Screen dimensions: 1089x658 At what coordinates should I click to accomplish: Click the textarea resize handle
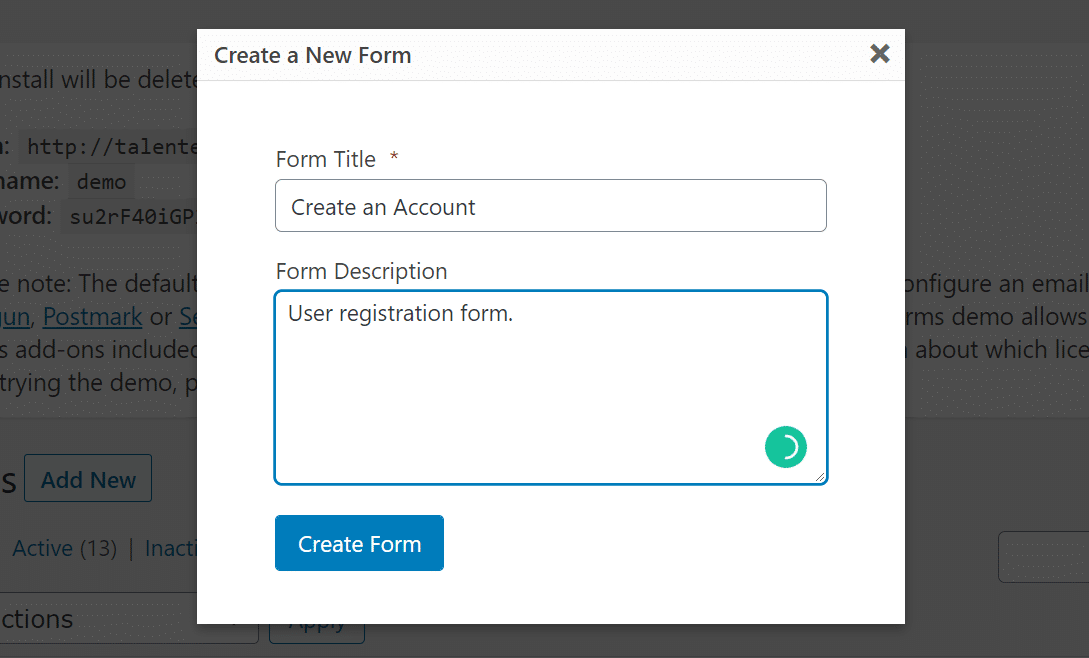pos(822,479)
